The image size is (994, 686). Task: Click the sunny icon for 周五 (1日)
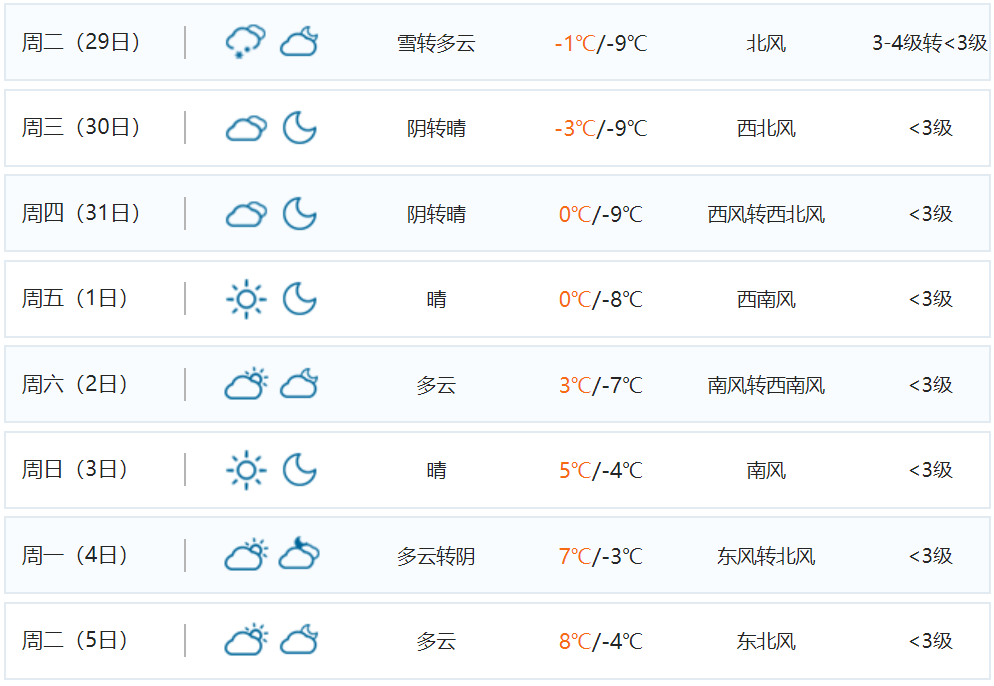point(245,299)
